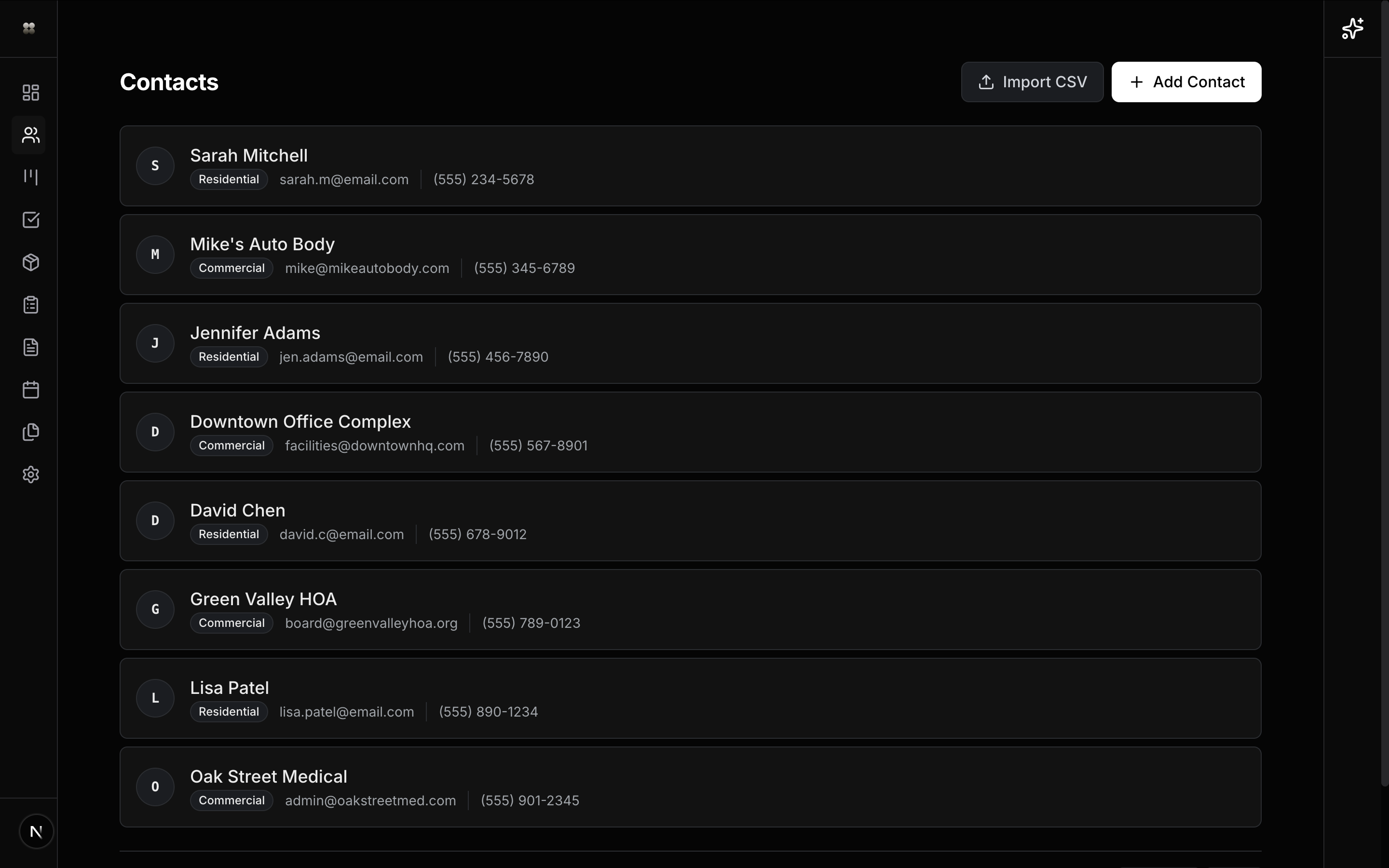Open the calendar icon in sidebar
Viewport: 1389px width, 868px height.
tap(30, 390)
